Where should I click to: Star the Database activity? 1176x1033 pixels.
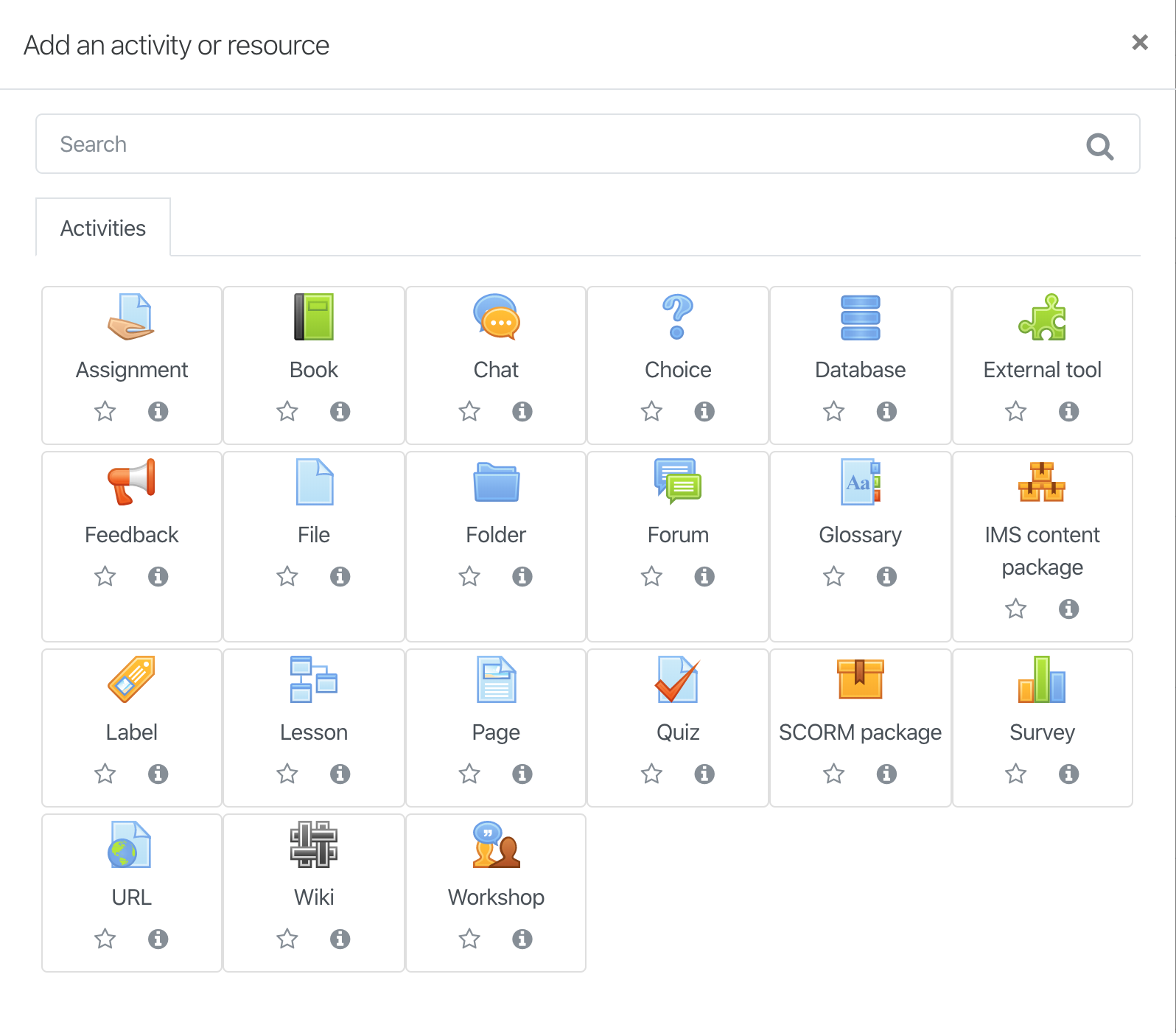point(834,411)
